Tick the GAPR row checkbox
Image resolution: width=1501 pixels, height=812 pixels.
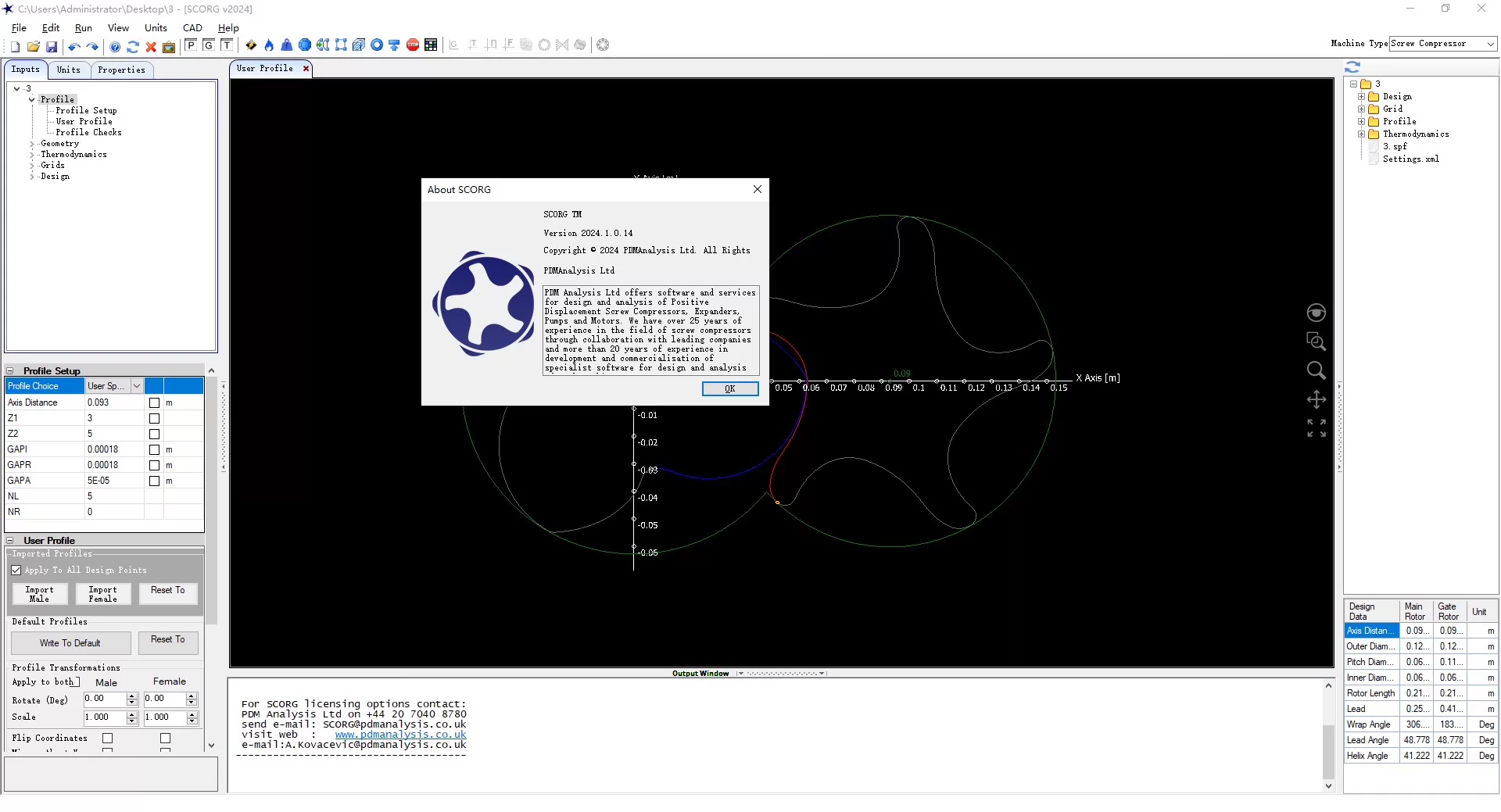tap(154, 466)
